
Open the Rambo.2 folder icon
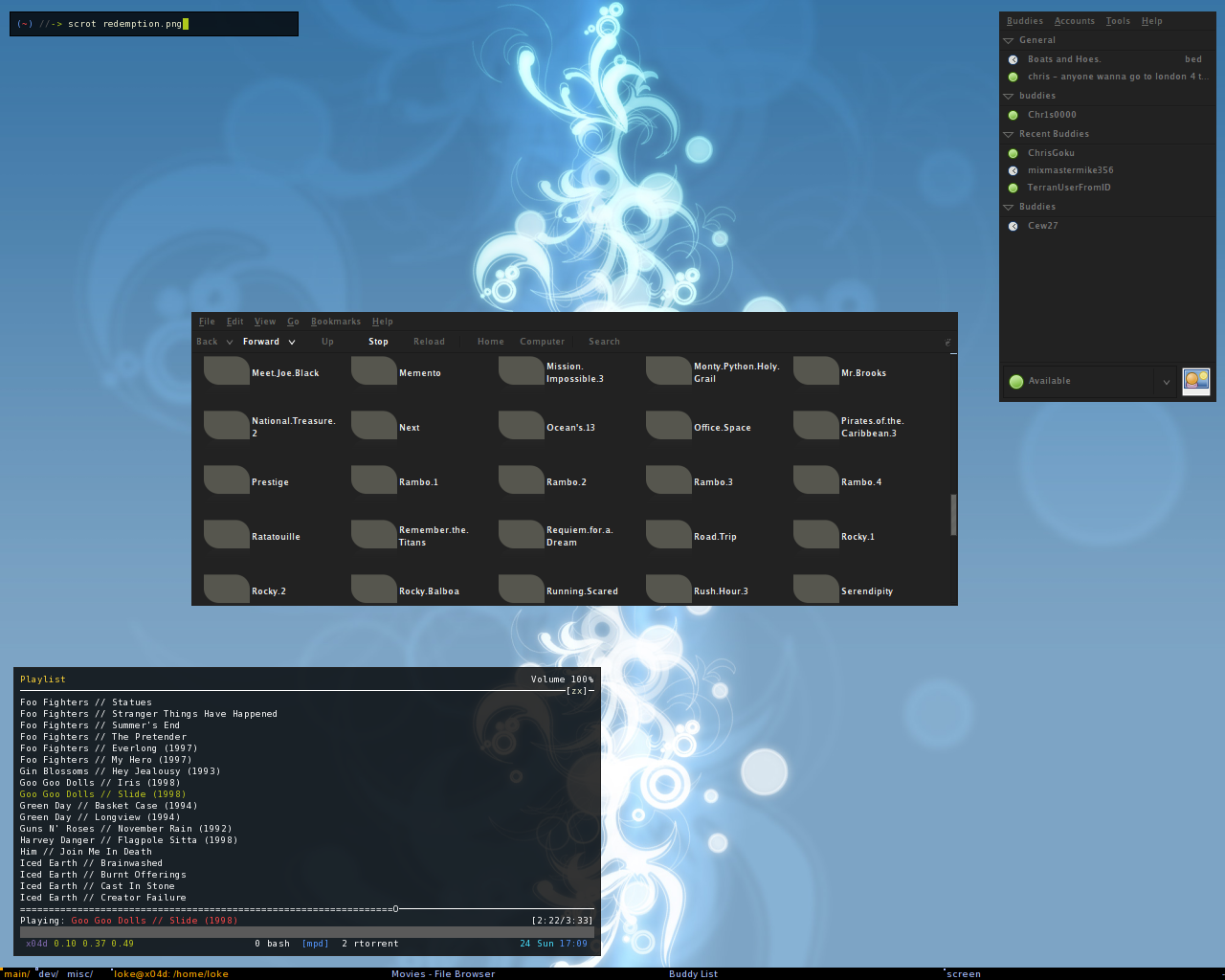coord(522,480)
